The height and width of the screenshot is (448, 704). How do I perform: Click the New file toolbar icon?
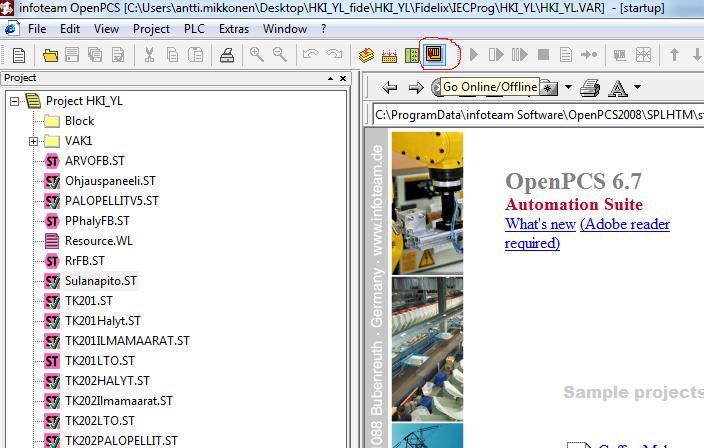(19, 55)
